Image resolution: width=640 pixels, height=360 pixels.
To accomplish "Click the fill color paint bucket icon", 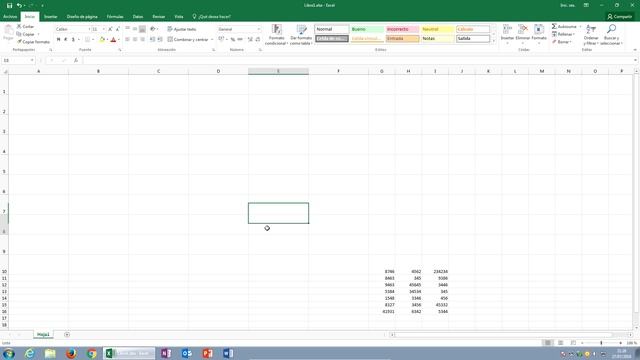I will 102,40.
